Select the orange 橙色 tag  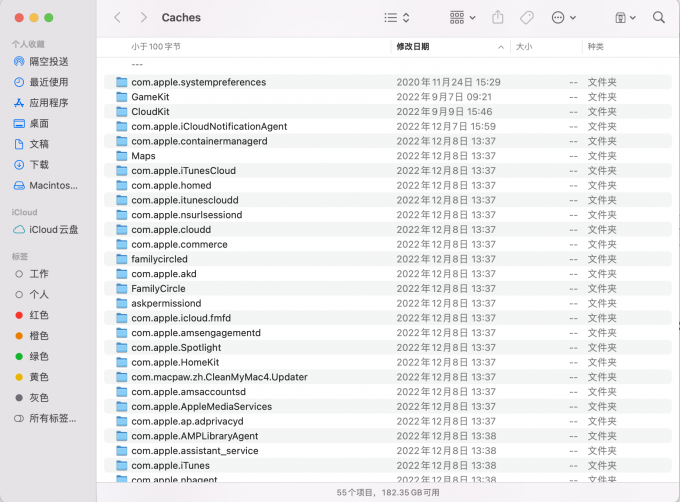tap(31, 336)
